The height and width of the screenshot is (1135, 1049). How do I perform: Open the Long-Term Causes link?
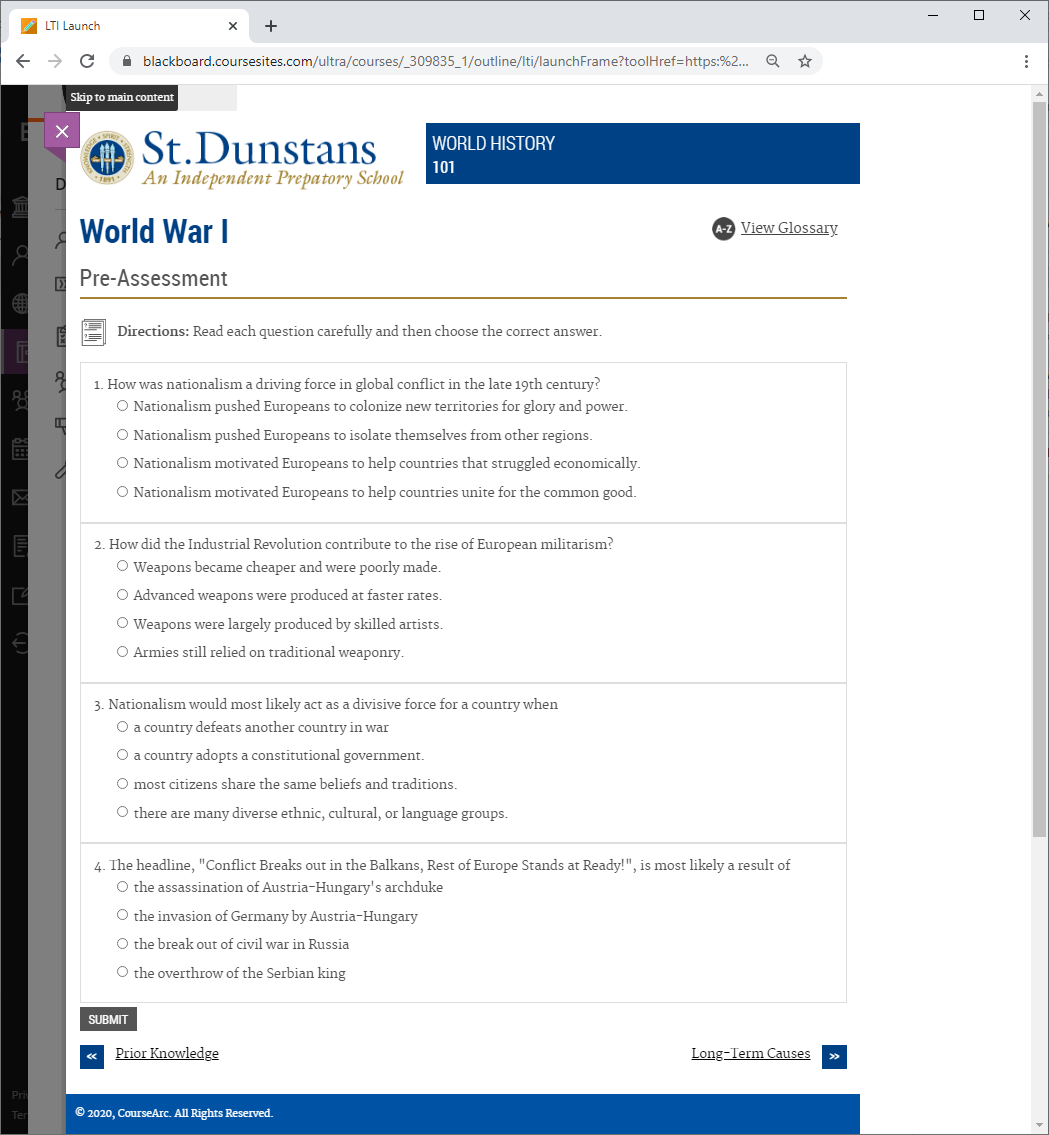(x=751, y=1053)
